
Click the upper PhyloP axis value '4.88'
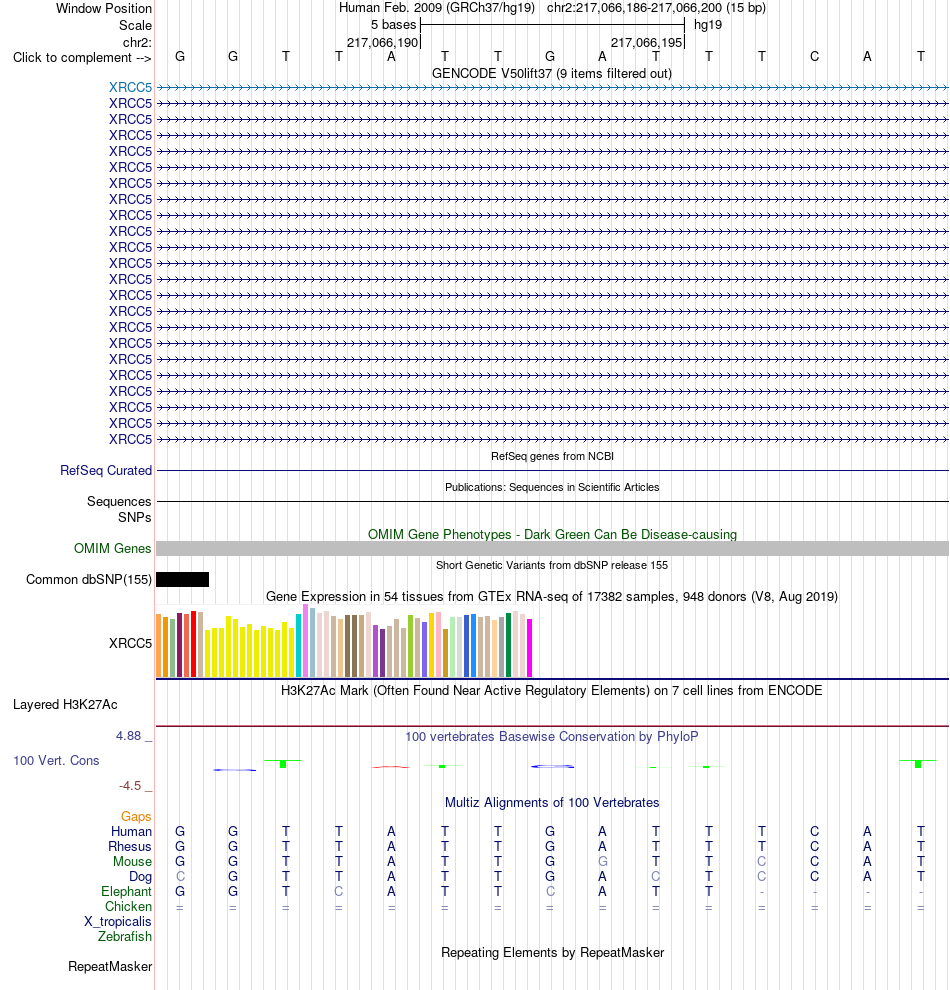[x=128, y=736]
